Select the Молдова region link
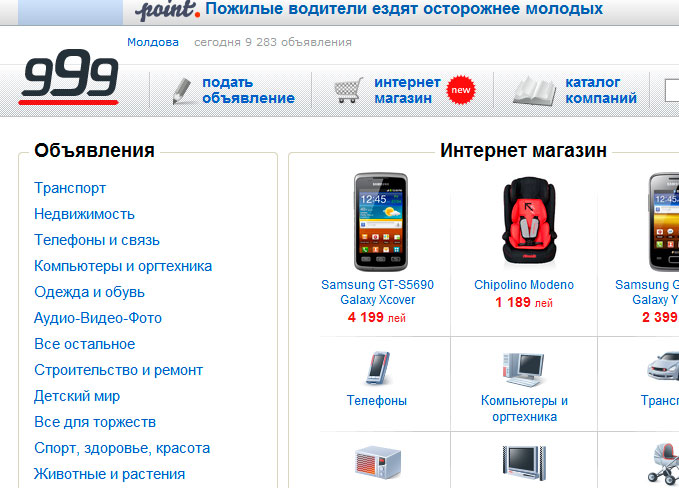This screenshot has height=488, width=679. coord(153,42)
